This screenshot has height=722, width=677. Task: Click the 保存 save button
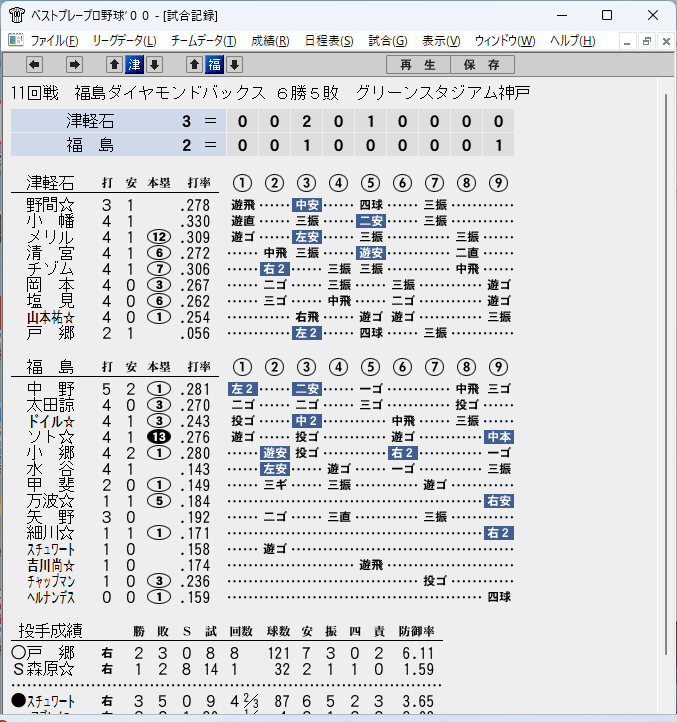click(482, 65)
